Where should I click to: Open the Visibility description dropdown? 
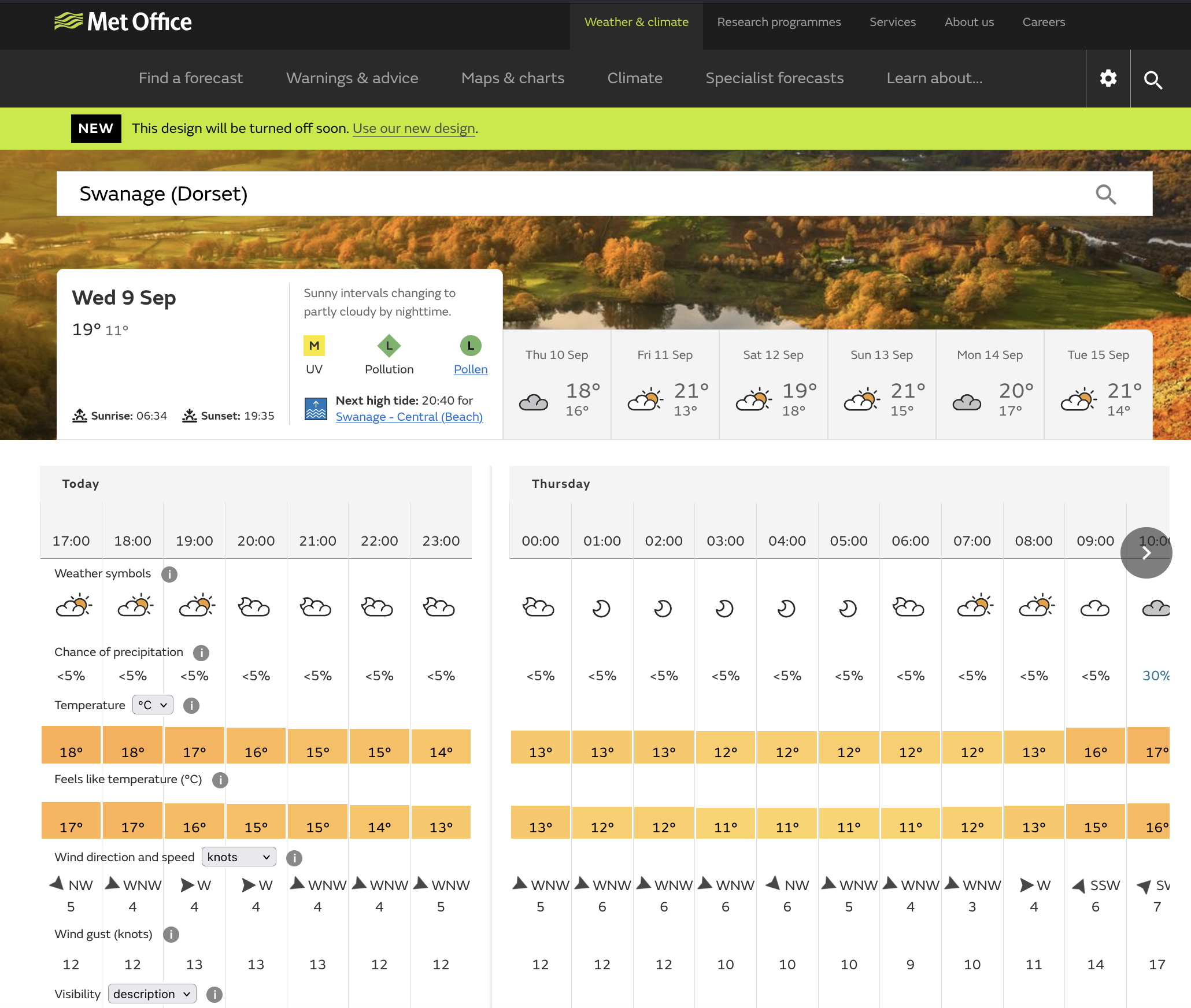pos(152,994)
